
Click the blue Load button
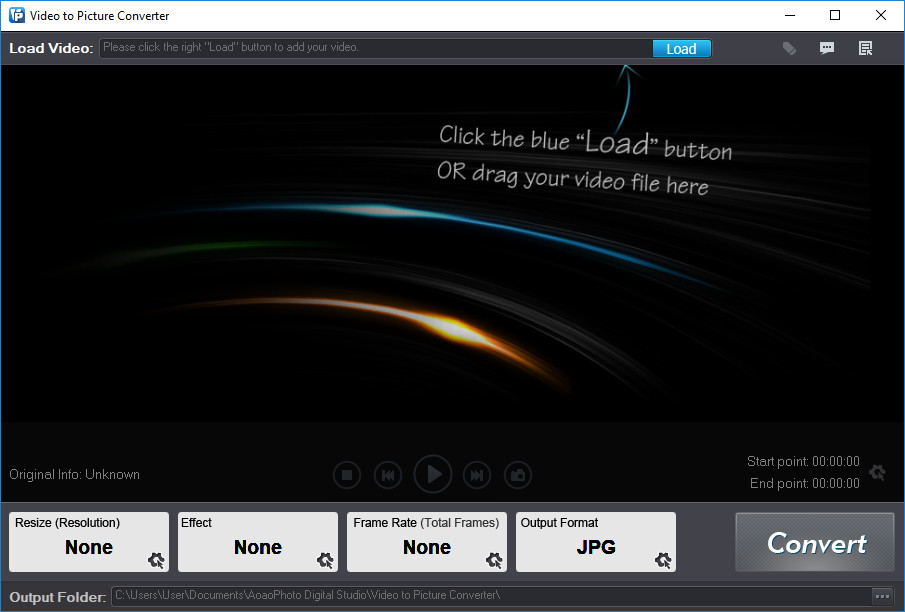pyautogui.click(x=681, y=48)
